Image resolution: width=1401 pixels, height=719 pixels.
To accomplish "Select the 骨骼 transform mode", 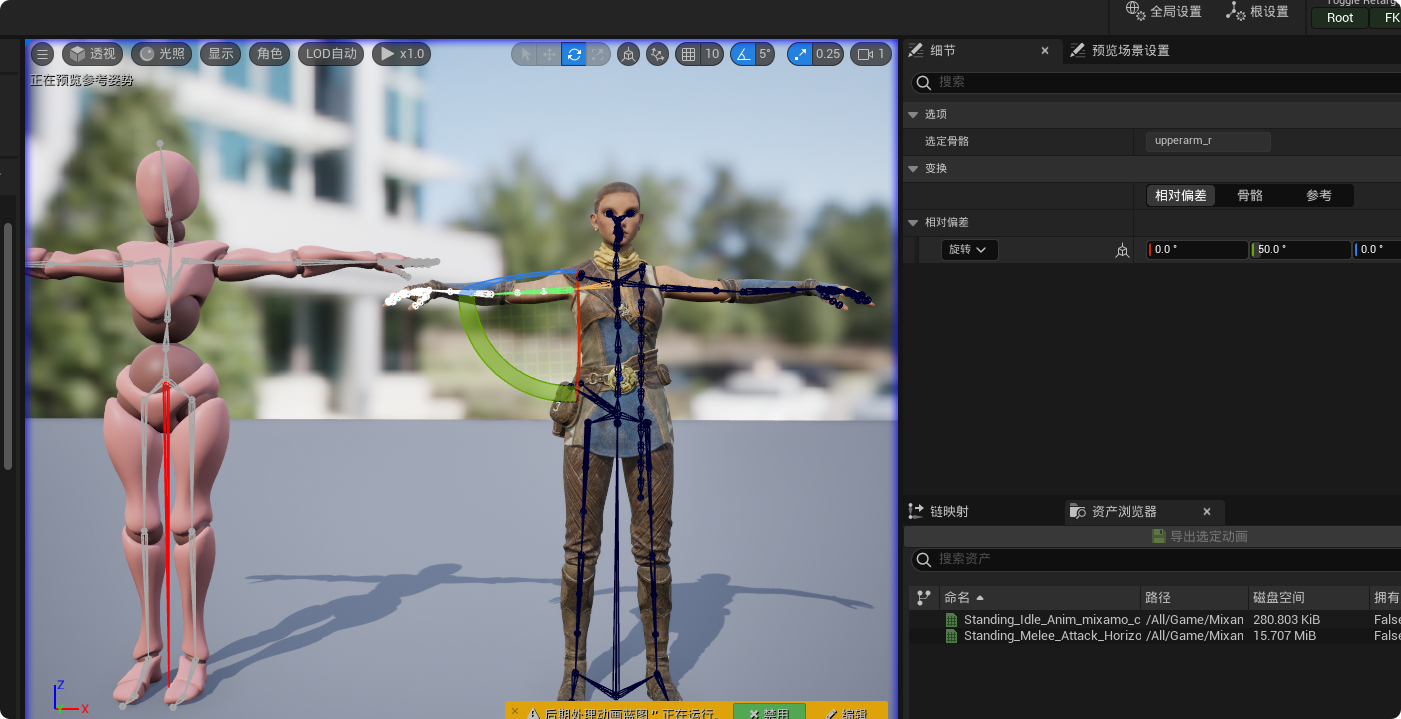I will click(1250, 196).
